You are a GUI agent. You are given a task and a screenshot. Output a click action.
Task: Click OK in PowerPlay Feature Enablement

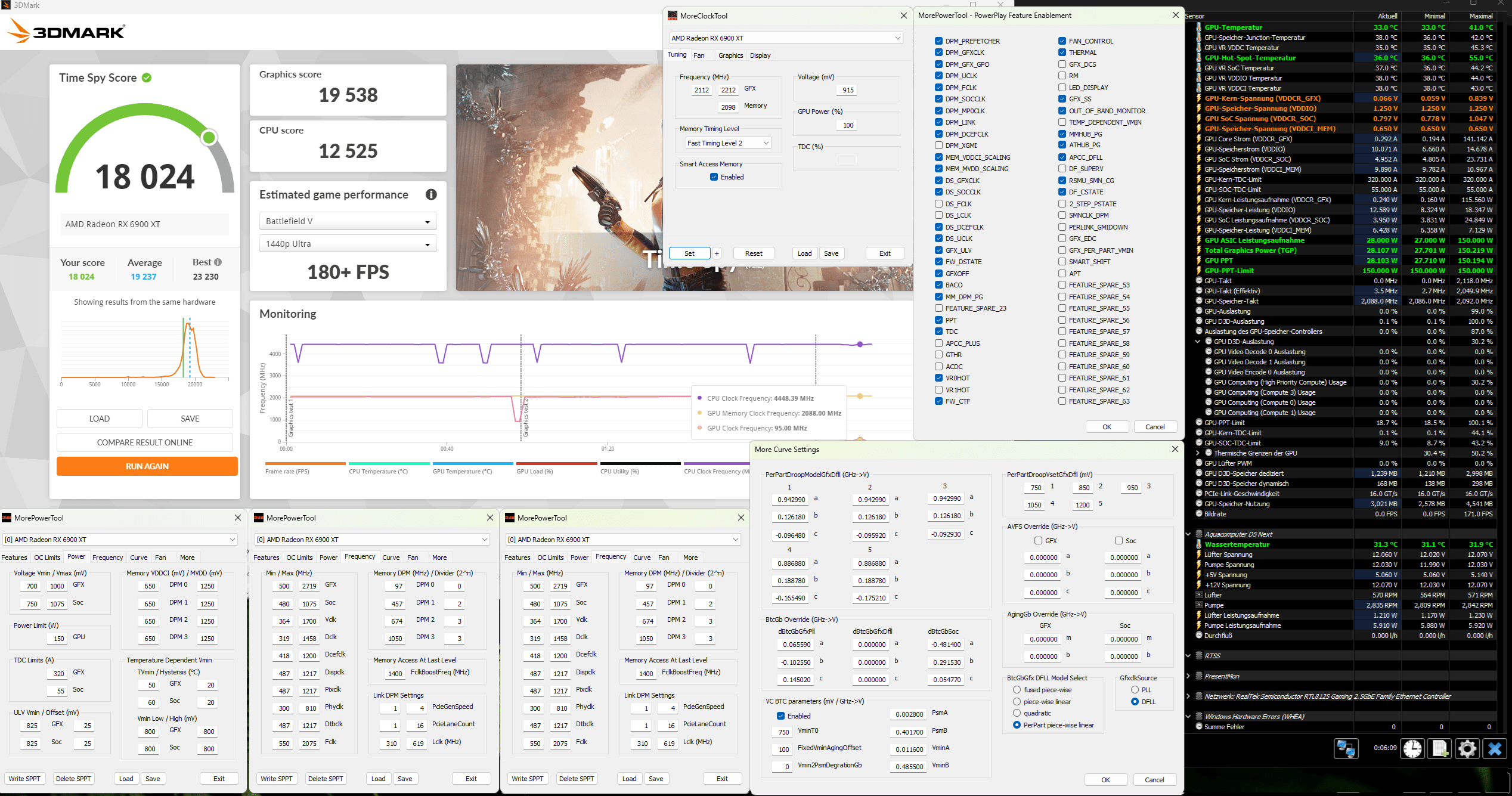click(1107, 427)
